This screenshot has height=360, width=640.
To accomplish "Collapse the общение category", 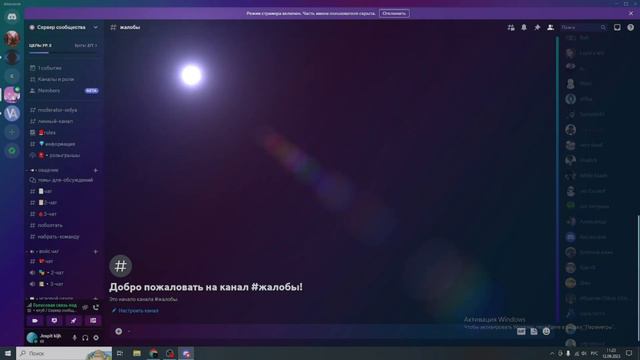I will [x=45, y=170].
